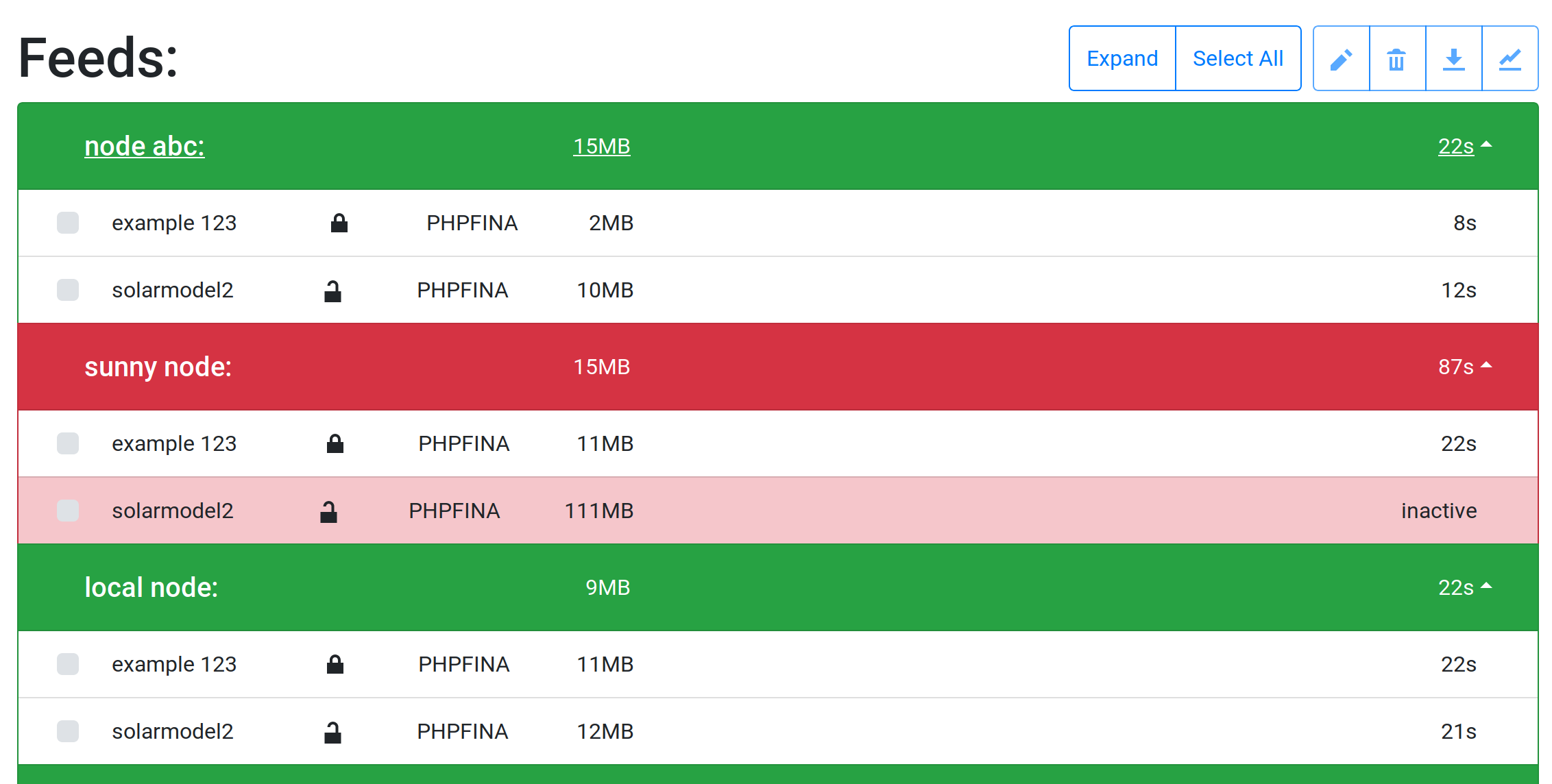1552x784 pixels.
Task: Collapse the sunny node section arrow
Action: [x=1487, y=365]
